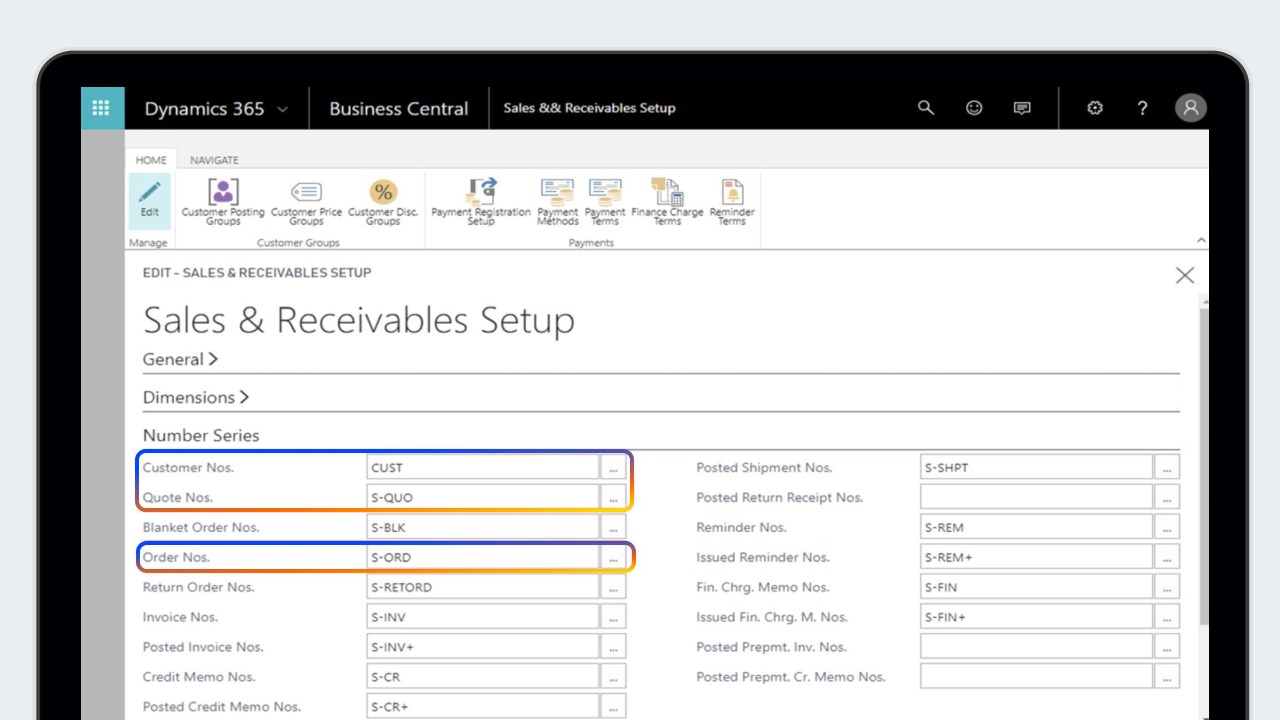Image resolution: width=1280 pixels, height=720 pixels.
Task: Open lookup for Posted Invoice Nos.
Action: pyautogui.click(x=613, y=647)
